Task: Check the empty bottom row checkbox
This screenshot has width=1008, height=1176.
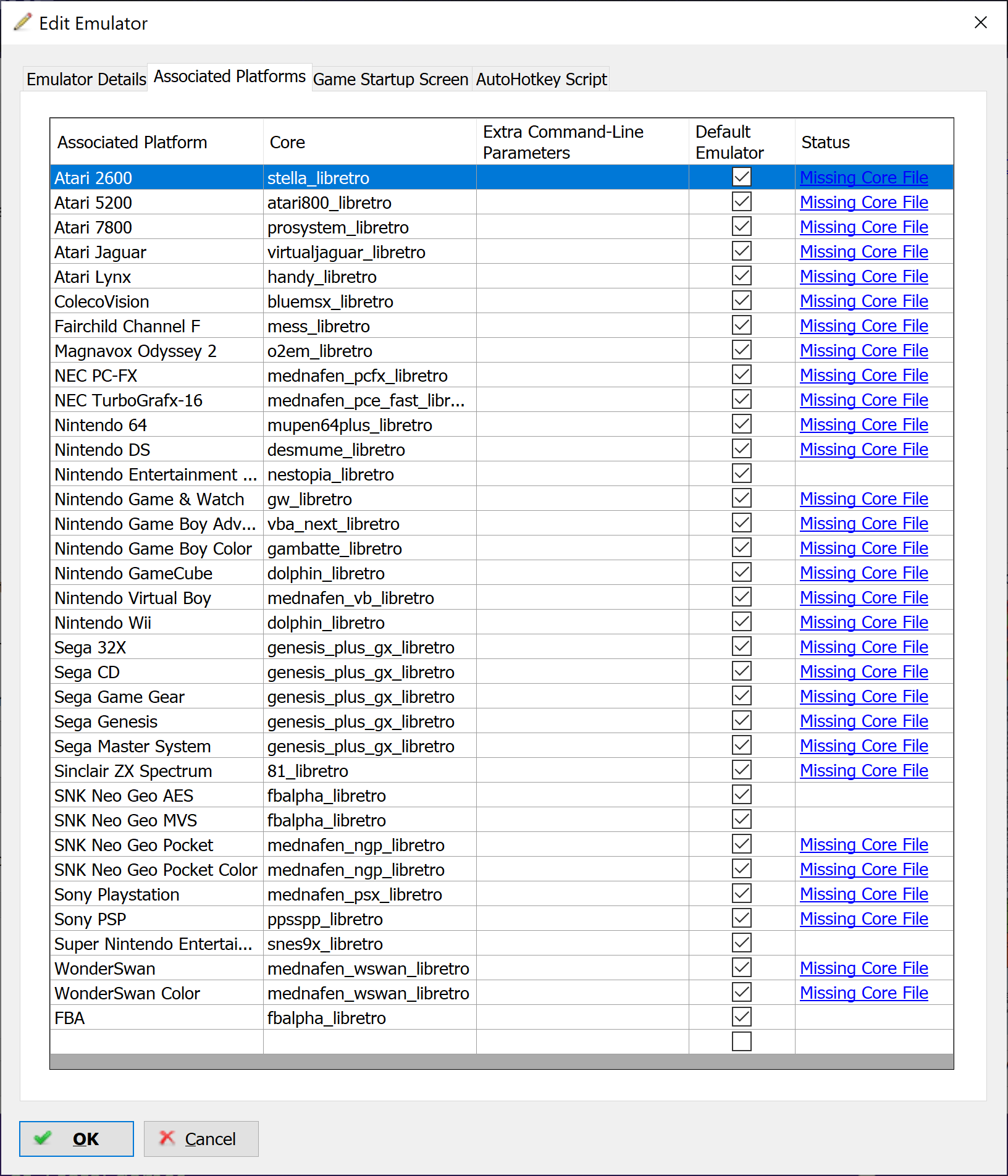Action: 742,1042
